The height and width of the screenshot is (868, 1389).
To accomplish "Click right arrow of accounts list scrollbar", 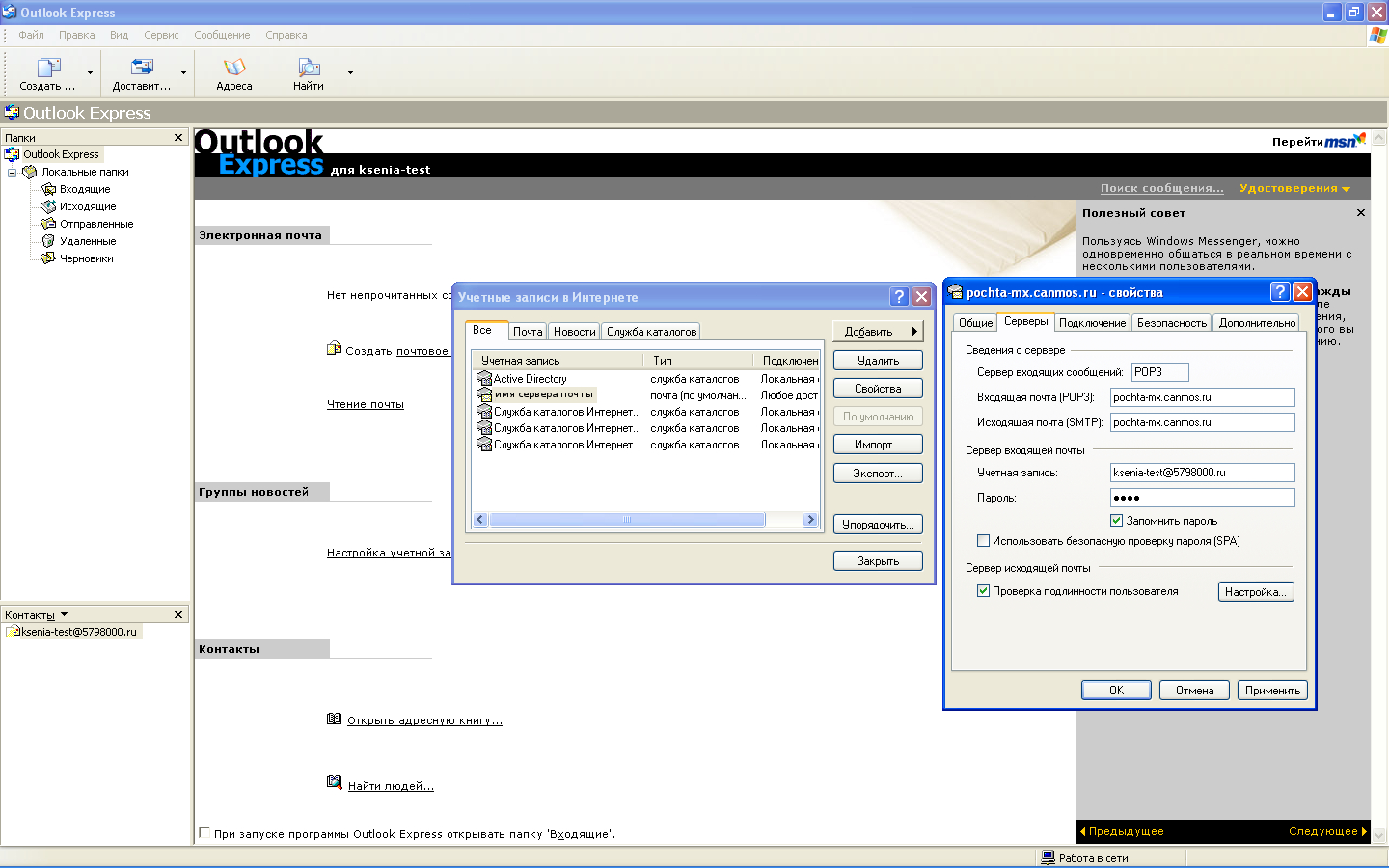I will coord(810,520).
